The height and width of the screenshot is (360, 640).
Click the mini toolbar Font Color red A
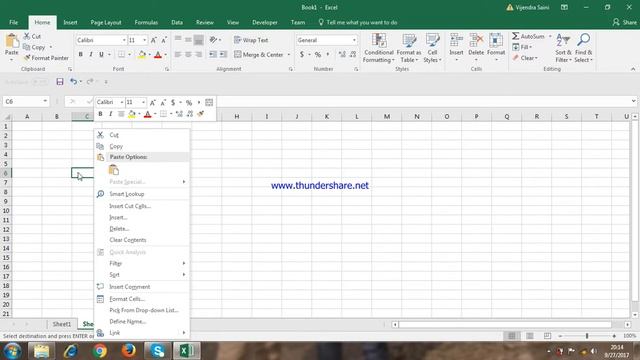[147, 114]
